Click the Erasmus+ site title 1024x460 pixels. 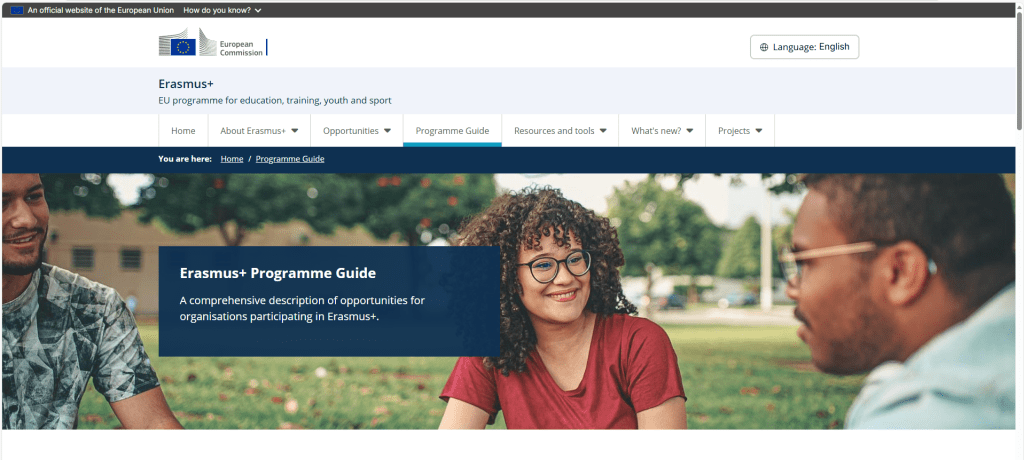(186, 84)
